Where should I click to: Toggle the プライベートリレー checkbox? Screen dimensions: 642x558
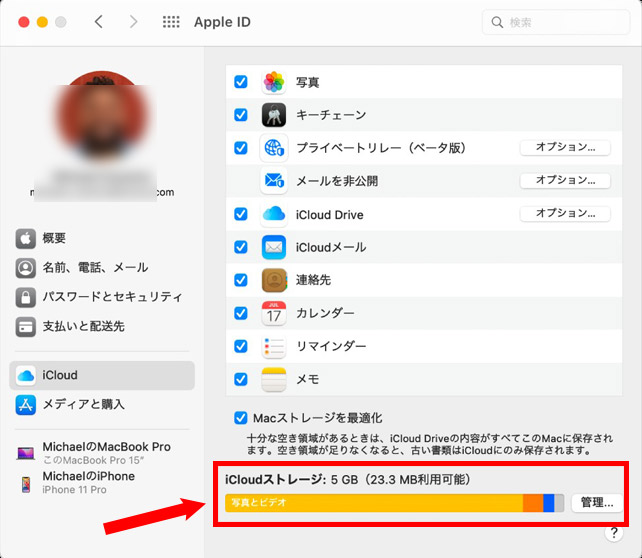[241, 148]
